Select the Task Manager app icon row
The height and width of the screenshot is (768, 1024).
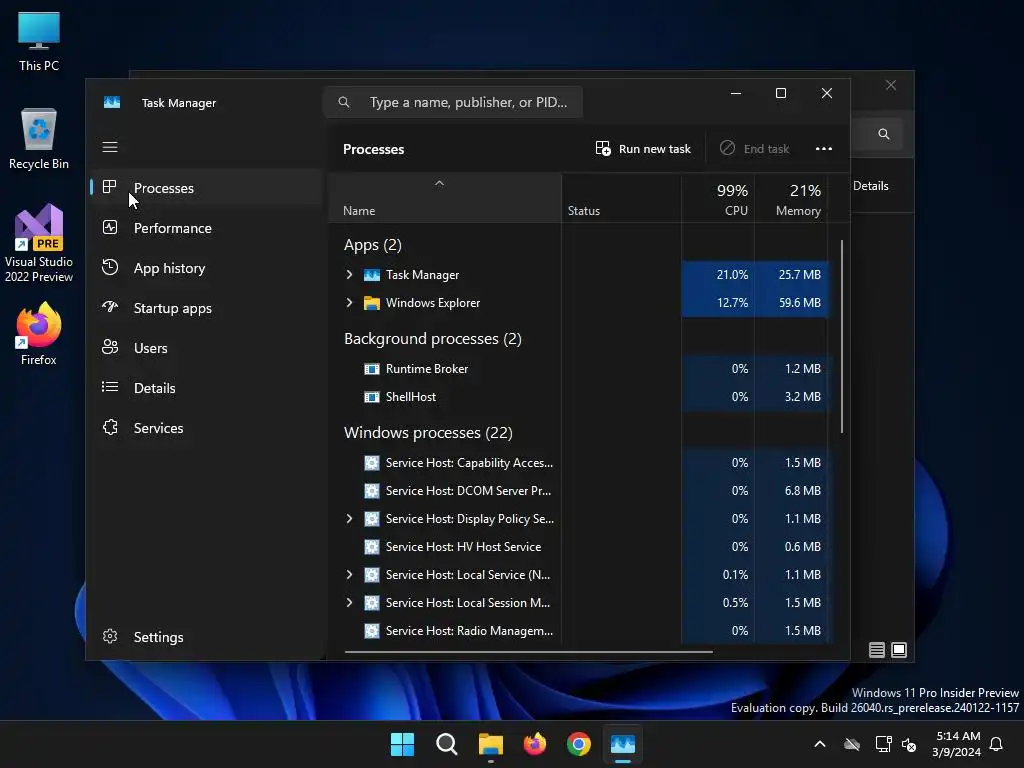[x=372, y=275]
